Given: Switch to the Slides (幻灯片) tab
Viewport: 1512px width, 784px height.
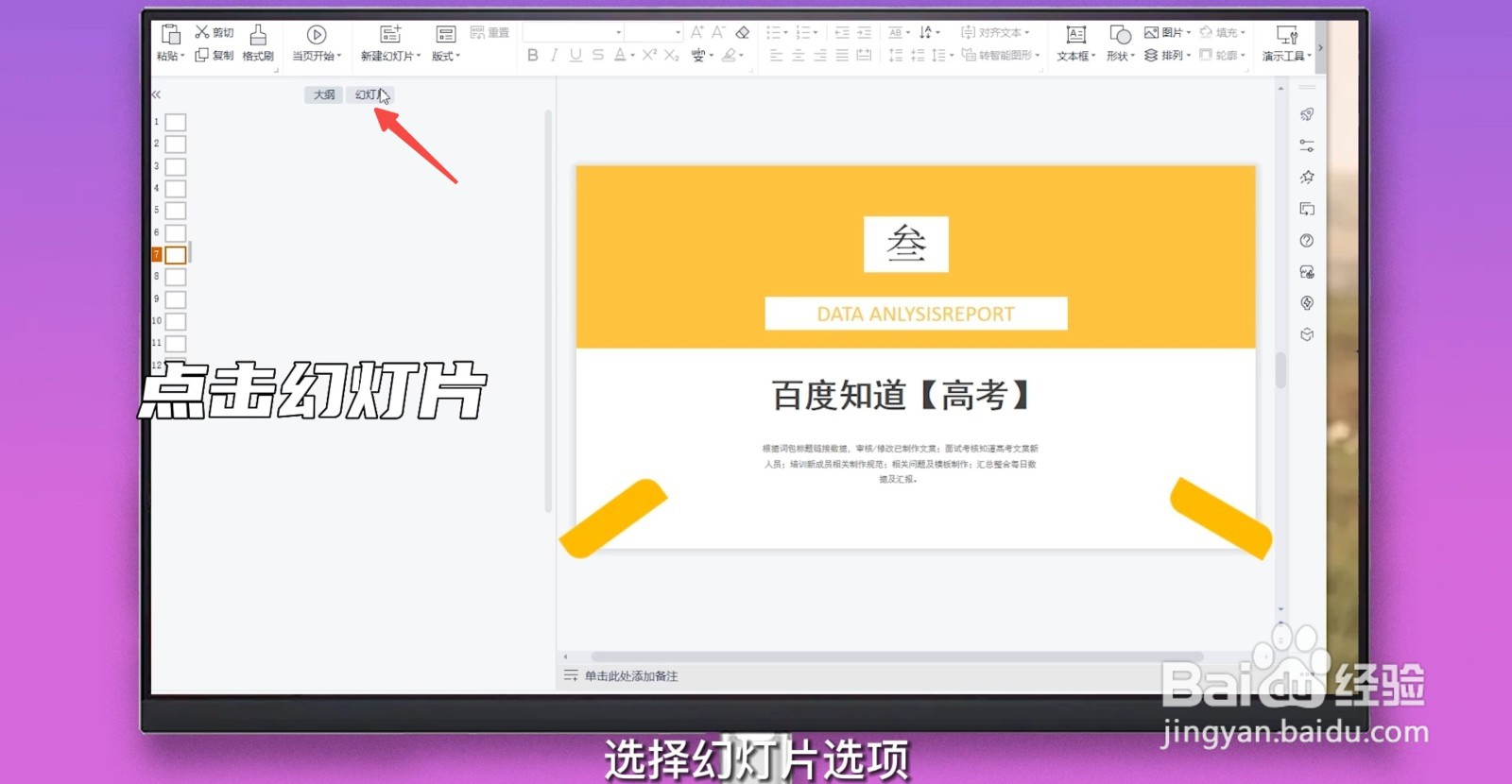Looking at the screenshot, I should click(370, 94).
